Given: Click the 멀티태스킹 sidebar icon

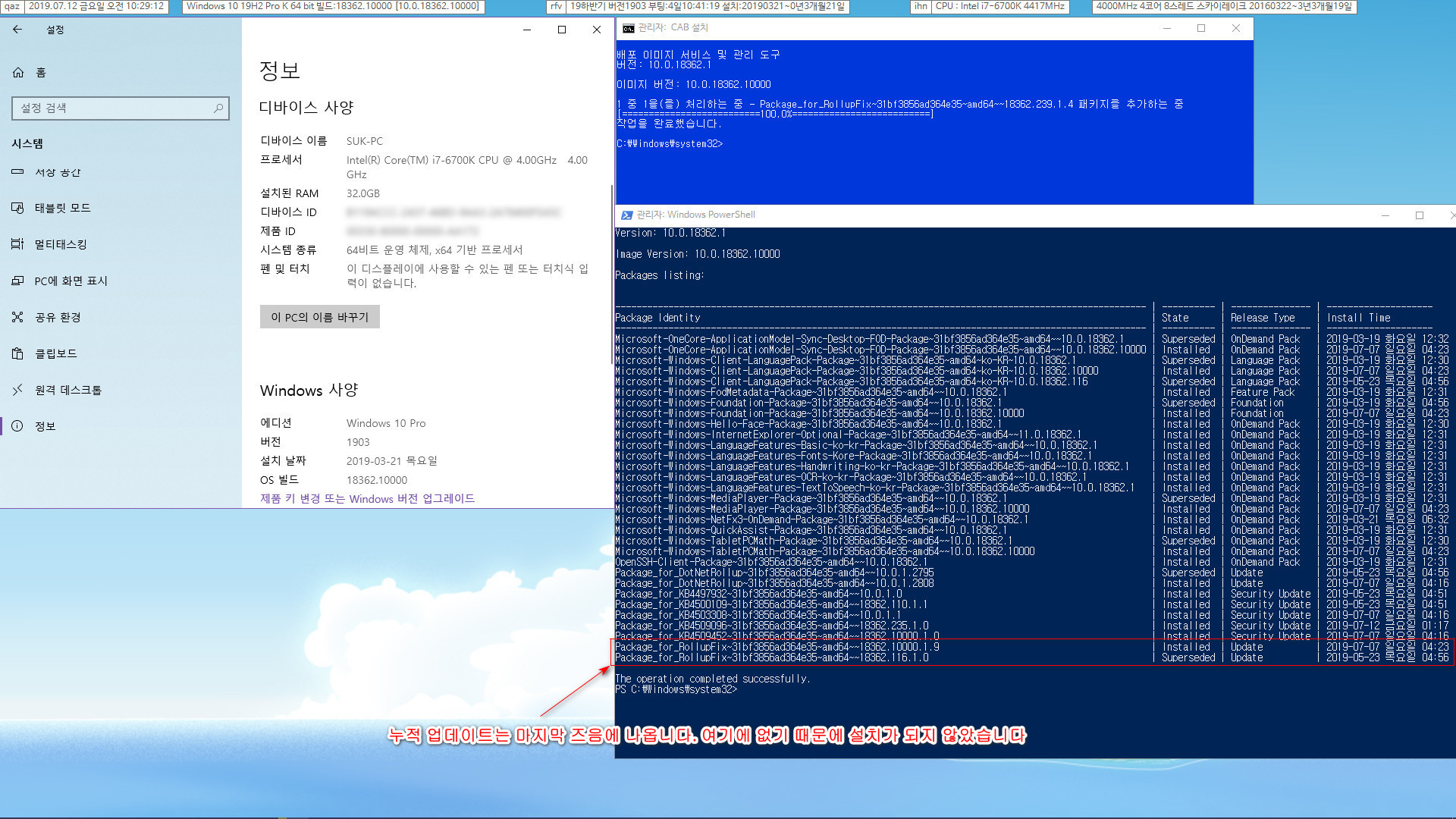Looking at the screenshot, I should click(17, 244).
